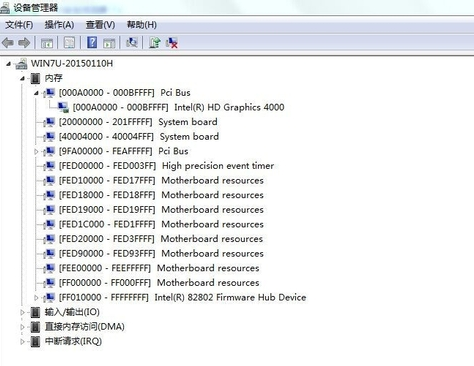Select Intel(R) HD Graphics 4000 entry text
This screenshot has height=366, width=474.
179,107
